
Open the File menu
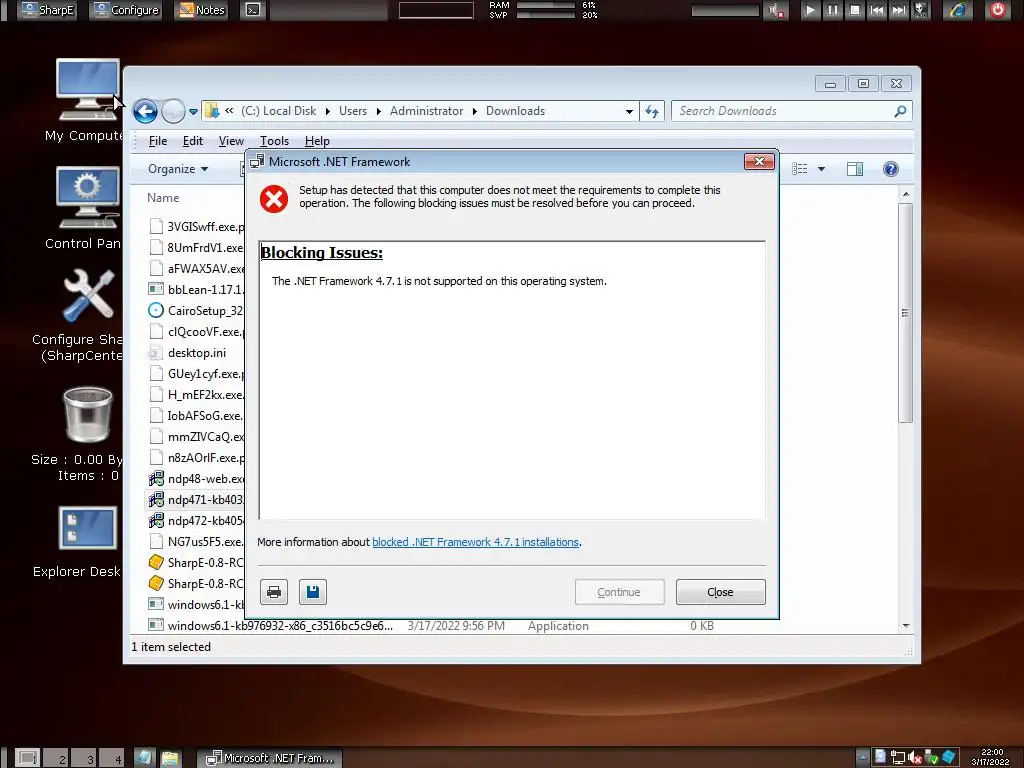[x=157, y=141]
